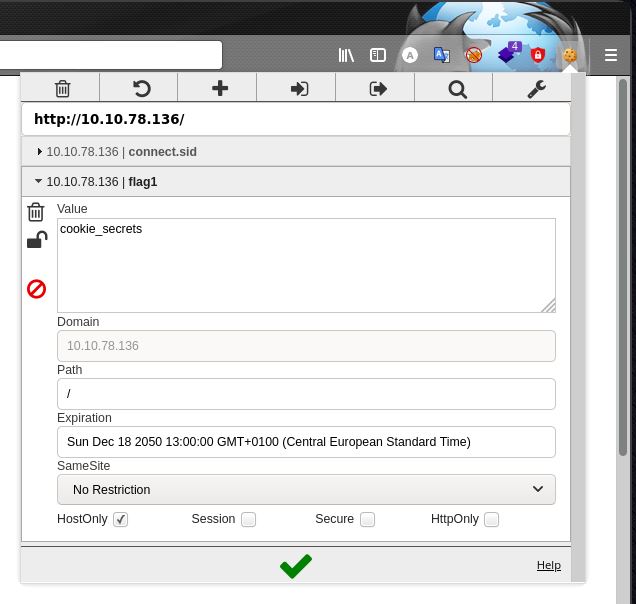
Task: Toggle the Firefox sidebar icon
Action: coord(378,55)
